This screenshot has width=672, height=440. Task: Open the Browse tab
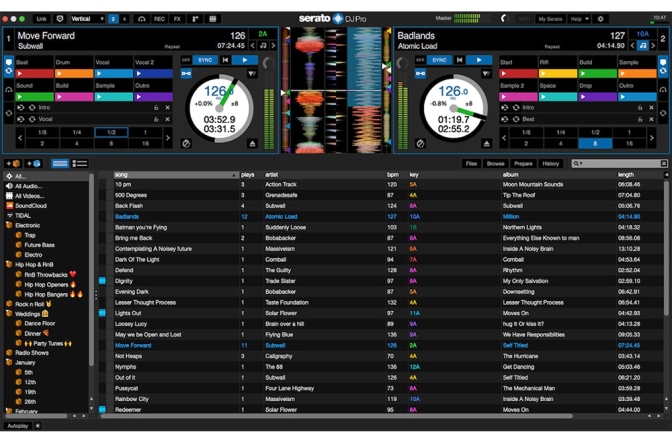coord(495,163)
